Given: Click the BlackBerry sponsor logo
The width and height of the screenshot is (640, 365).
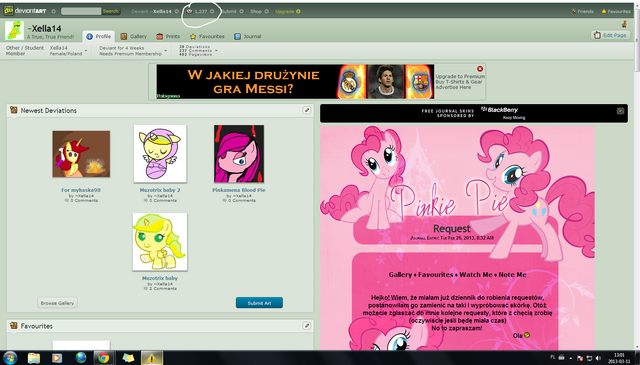Looking at the screenshot, I should coord(500,110).
